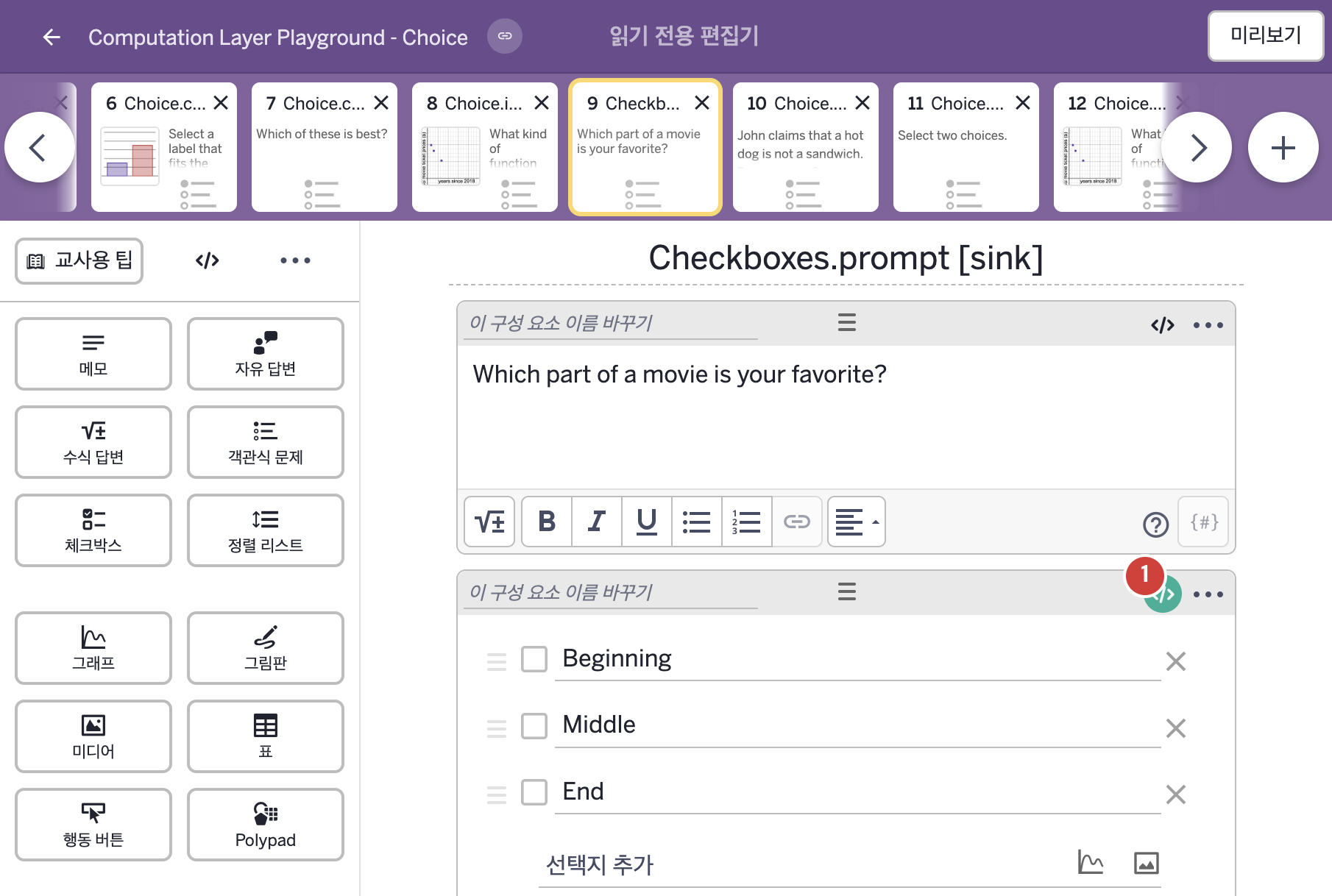Show later screens with the right chevron
1332x896 pixels.
[1197, 147]
